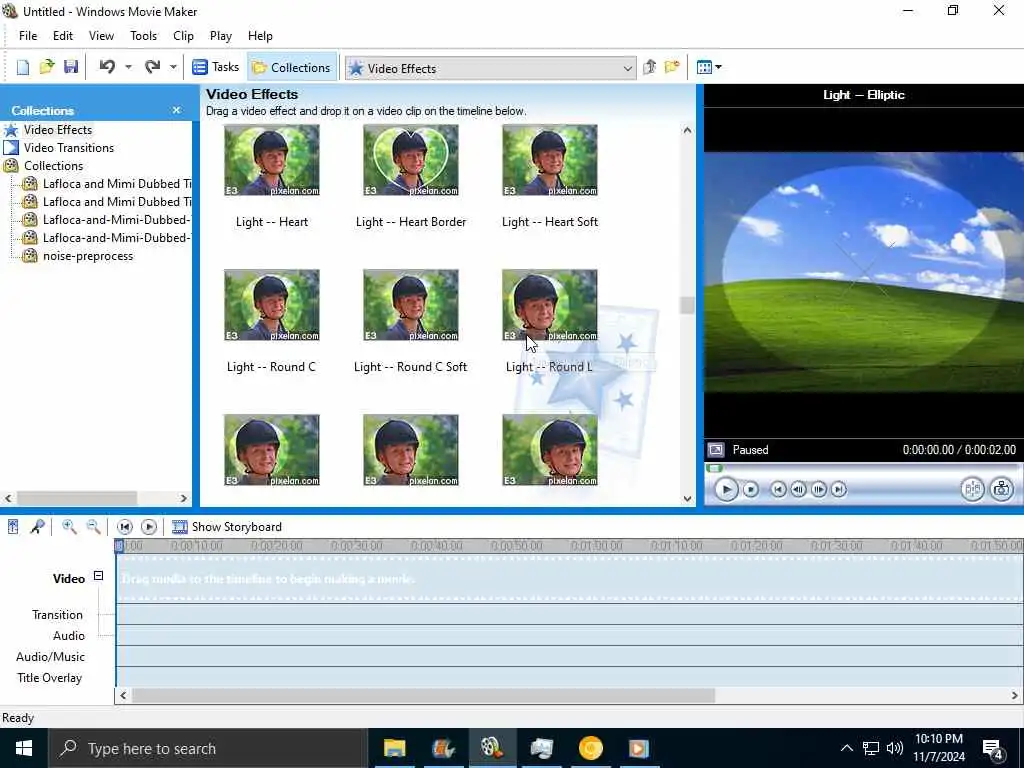1024x768 pixels.
Task: Open File Explorer from the taskbar
Action: 394,748
